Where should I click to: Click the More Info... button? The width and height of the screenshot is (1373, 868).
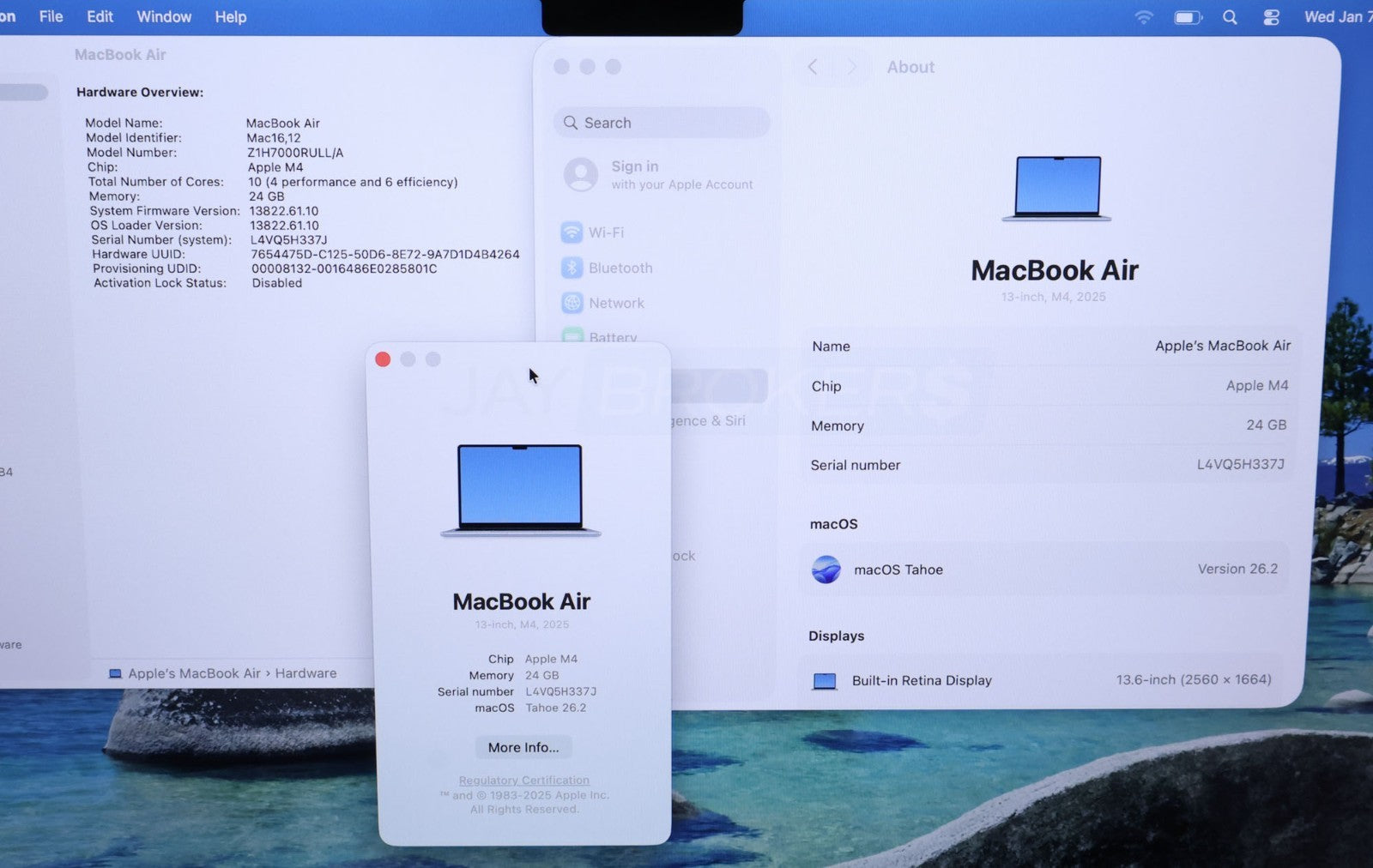click(x=523, y=747)
